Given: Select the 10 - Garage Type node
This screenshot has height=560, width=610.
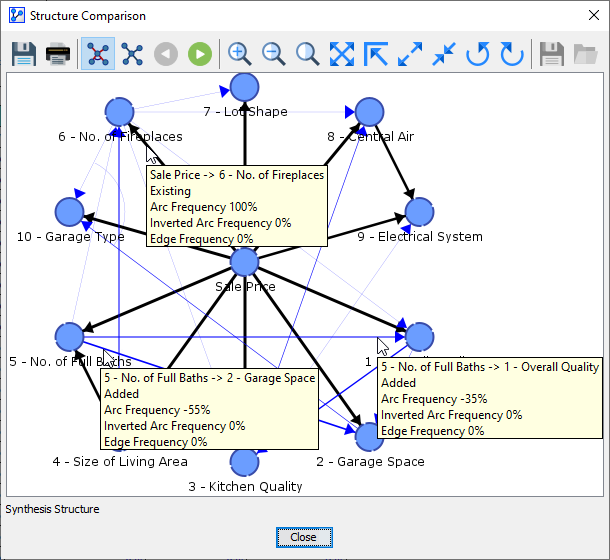Looking at the screenshot, I should point(69,211).
